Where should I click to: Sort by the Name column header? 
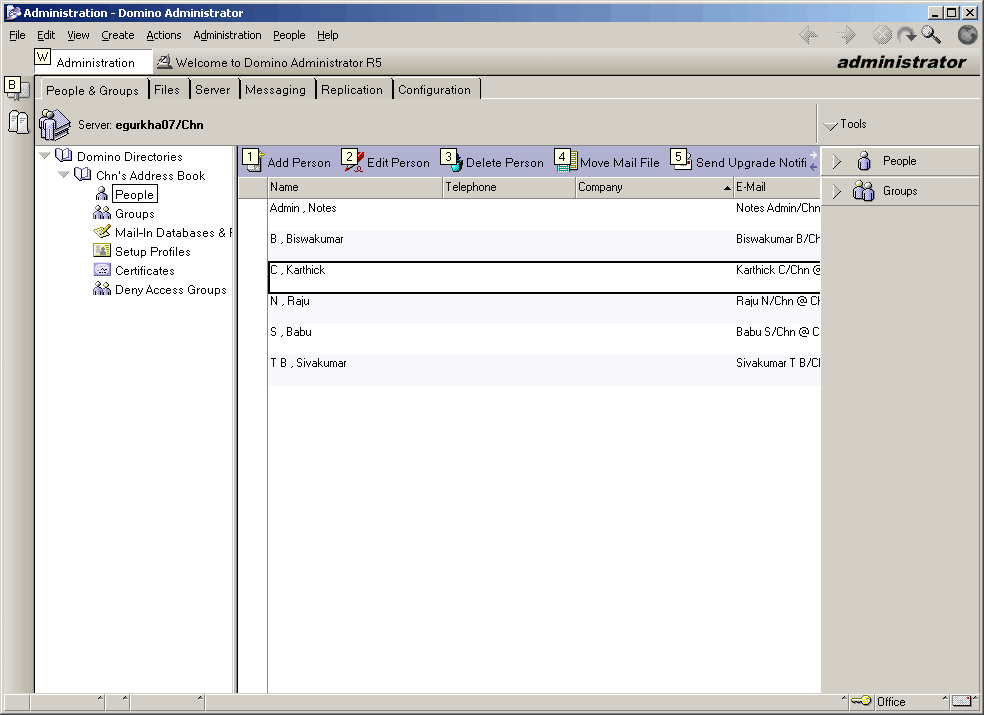click(355, 187)
